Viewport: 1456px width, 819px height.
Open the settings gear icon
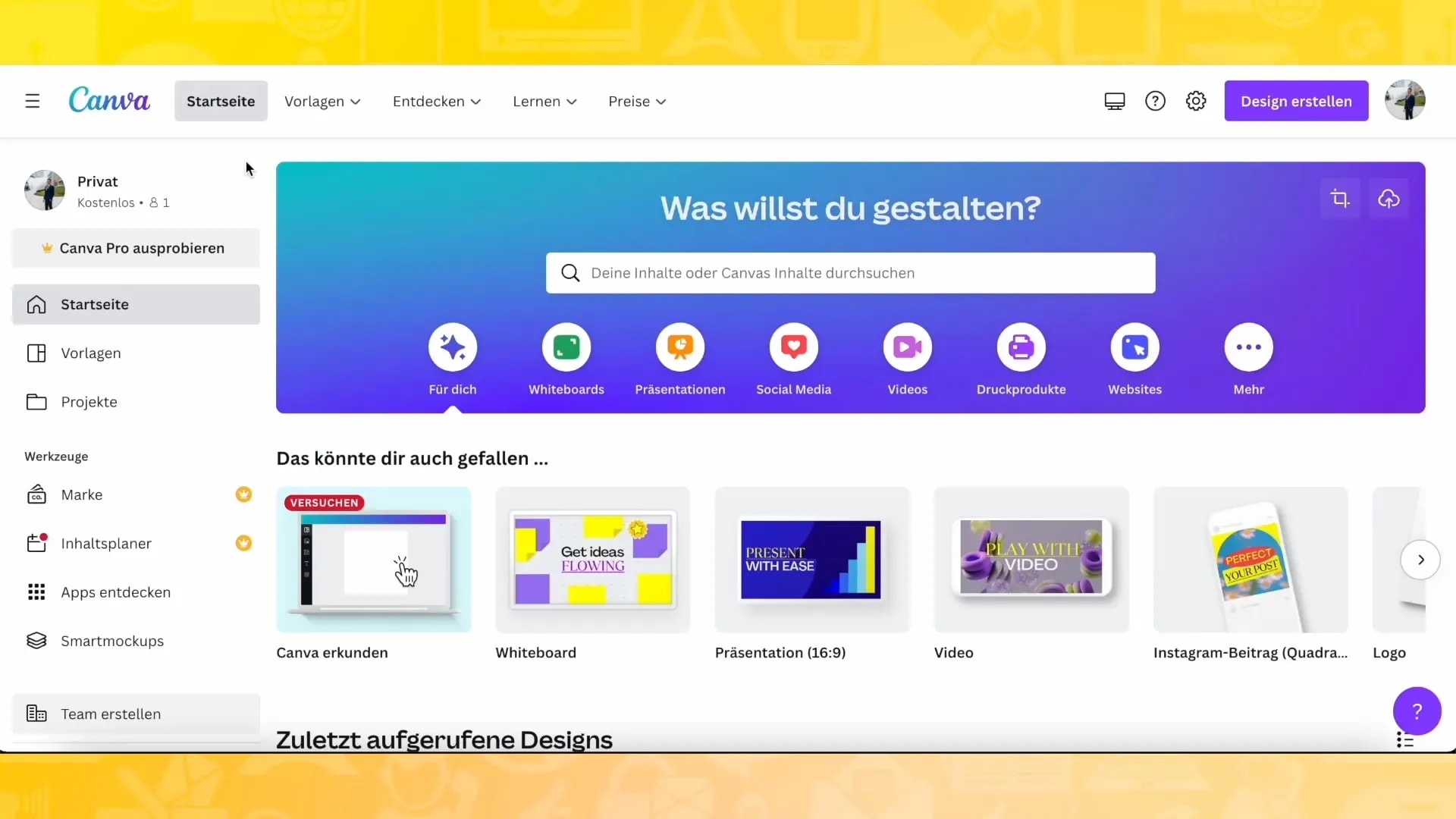coord(1196,101)
